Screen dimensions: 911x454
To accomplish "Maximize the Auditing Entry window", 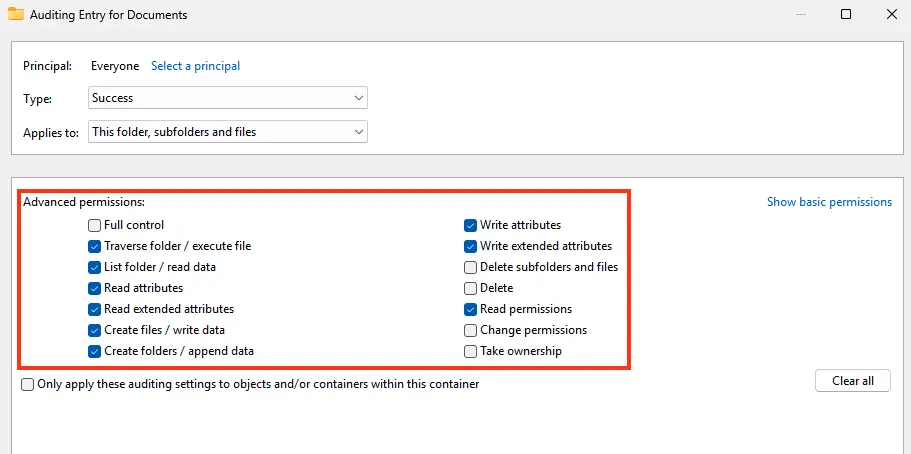I will (846, 15).
